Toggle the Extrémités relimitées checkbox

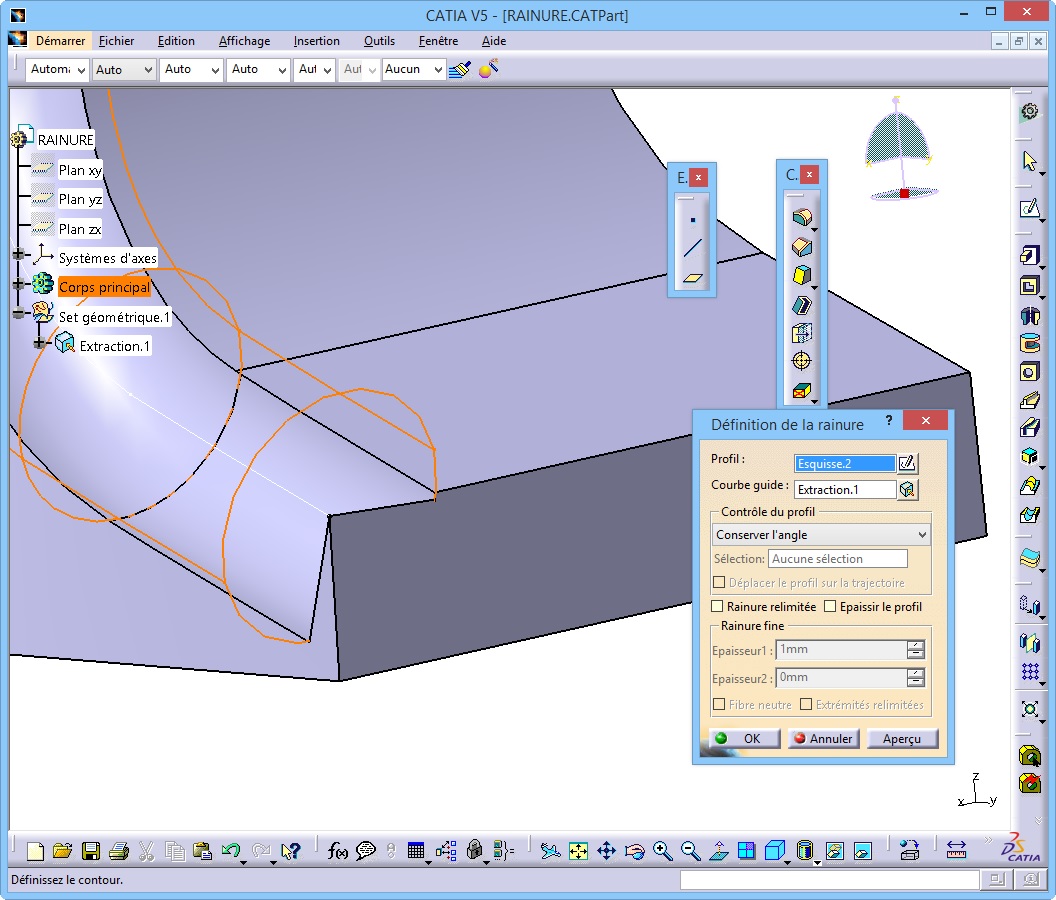(806, 704)
